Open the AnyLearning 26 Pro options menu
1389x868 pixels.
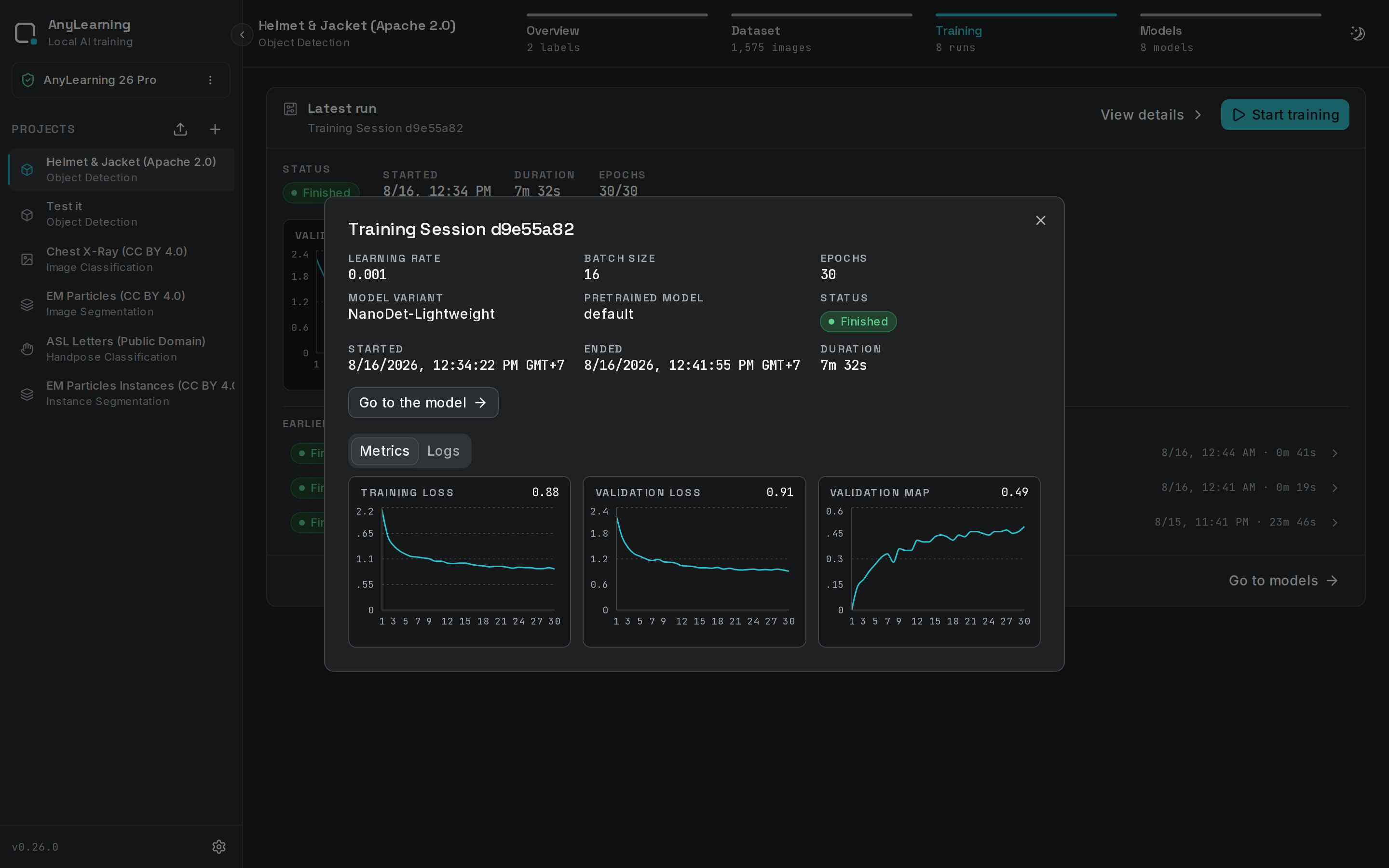(210, 80)
